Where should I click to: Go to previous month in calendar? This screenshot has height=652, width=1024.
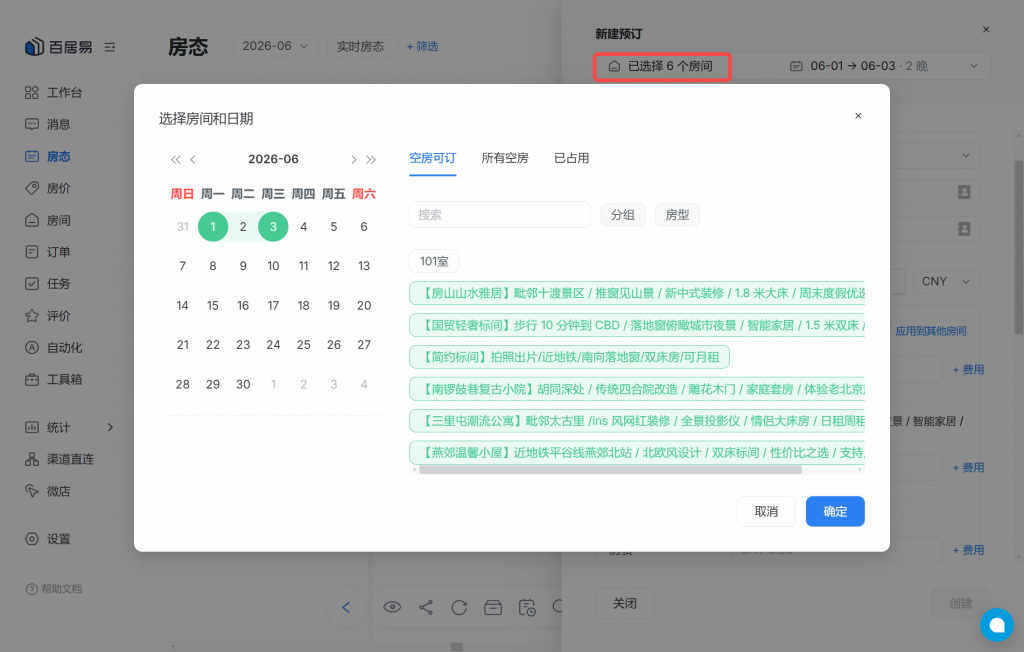193,159
